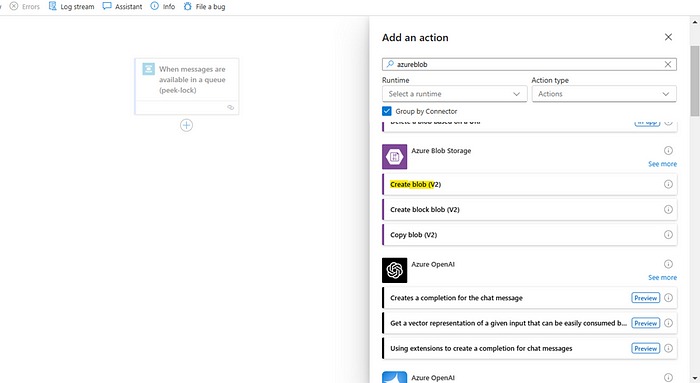Select Using extensions to create completion action
This screenshot has height=383, width=700.
click(529, 348)
